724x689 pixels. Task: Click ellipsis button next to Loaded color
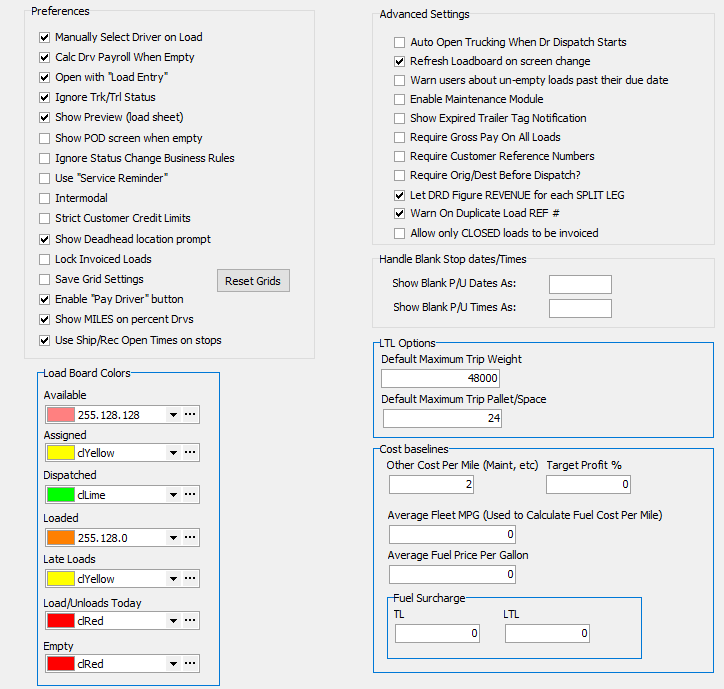click(191, 537)
